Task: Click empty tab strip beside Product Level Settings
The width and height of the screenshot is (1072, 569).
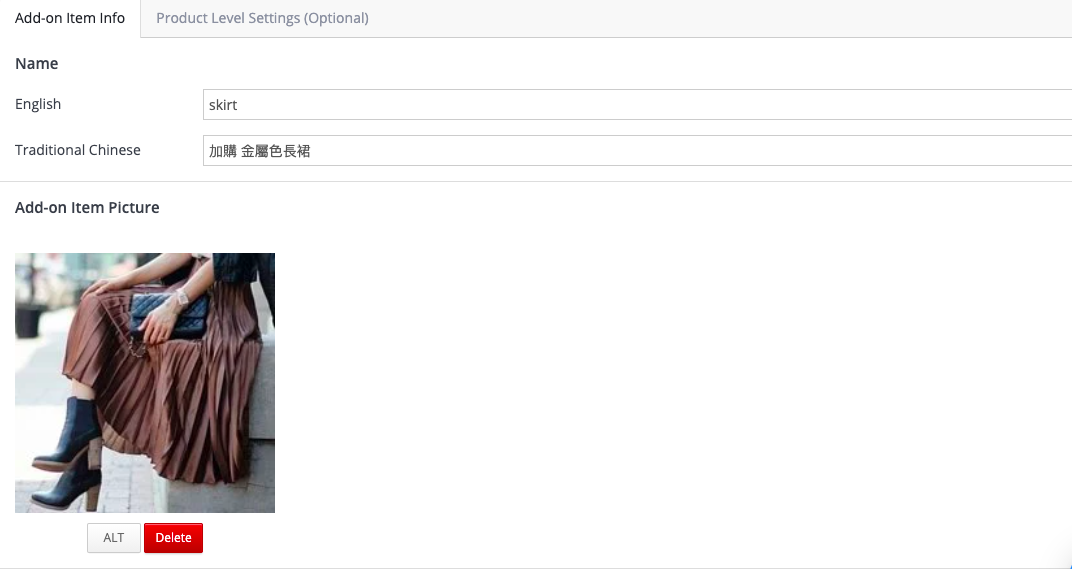Action: coord(725,18)
